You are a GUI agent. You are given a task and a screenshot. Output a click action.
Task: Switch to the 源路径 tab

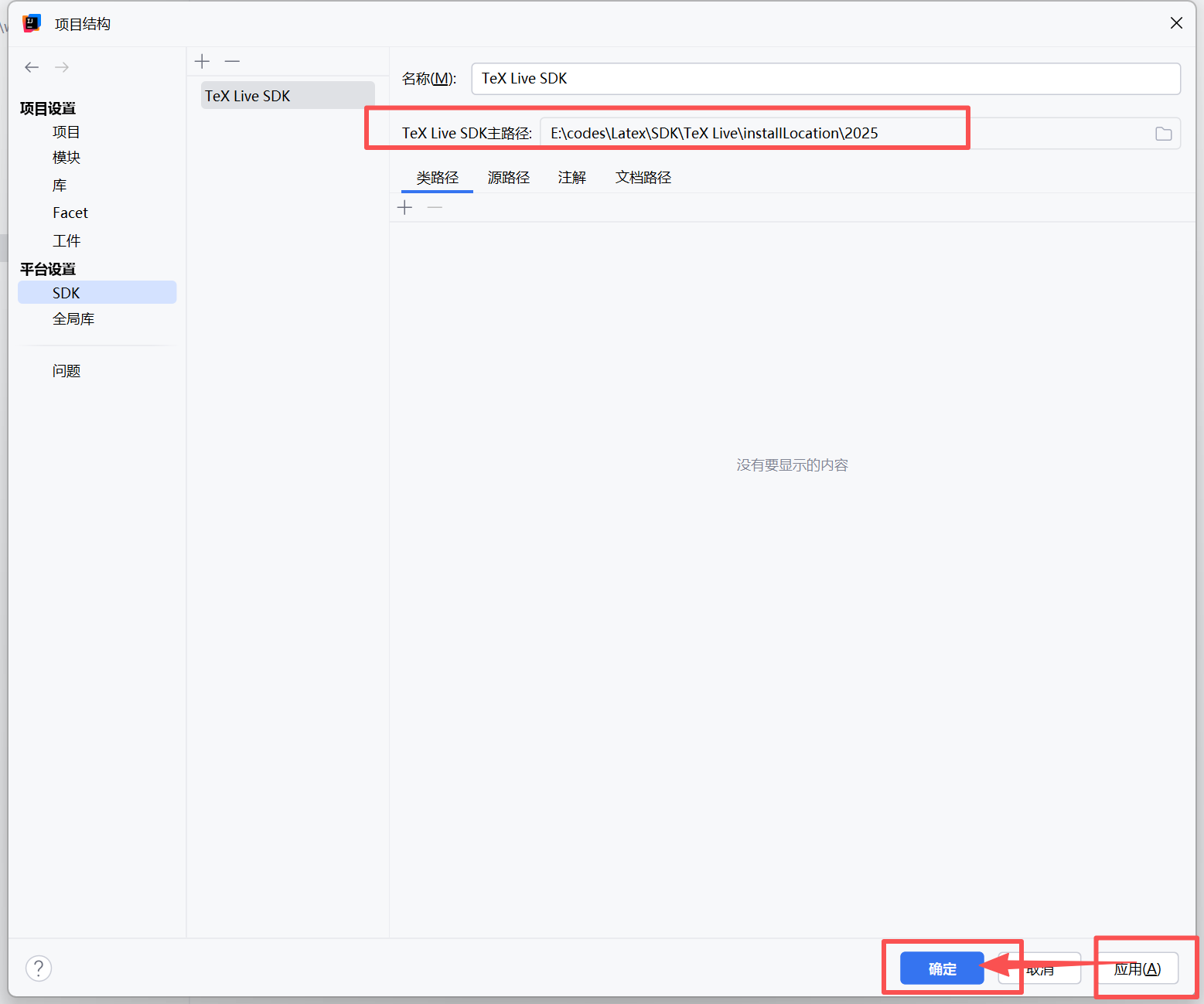point(508,178)
